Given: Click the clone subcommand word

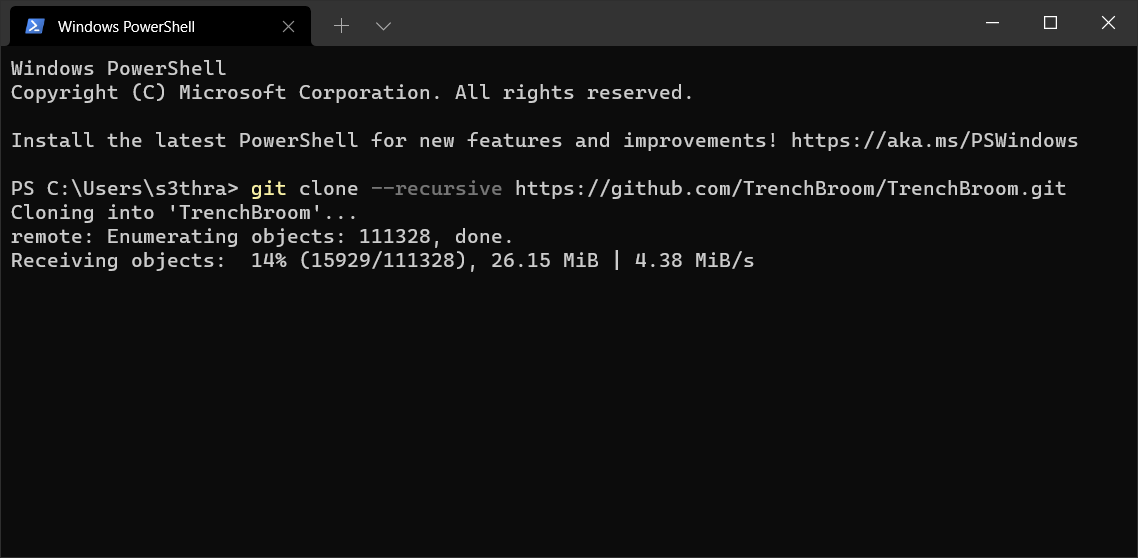Looking at the screenshot, I should (x=329, y=189).
